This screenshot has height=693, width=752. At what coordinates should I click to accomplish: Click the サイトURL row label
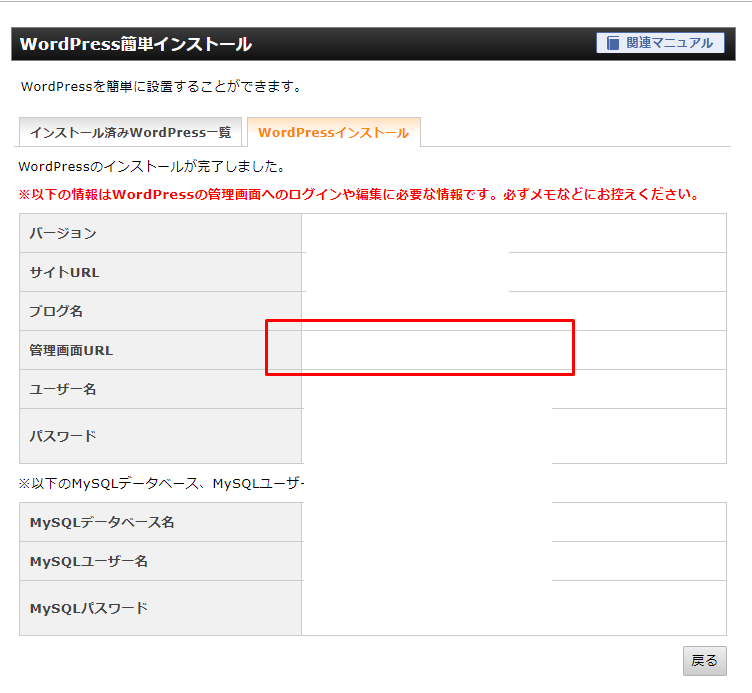(x=64, y=272)
